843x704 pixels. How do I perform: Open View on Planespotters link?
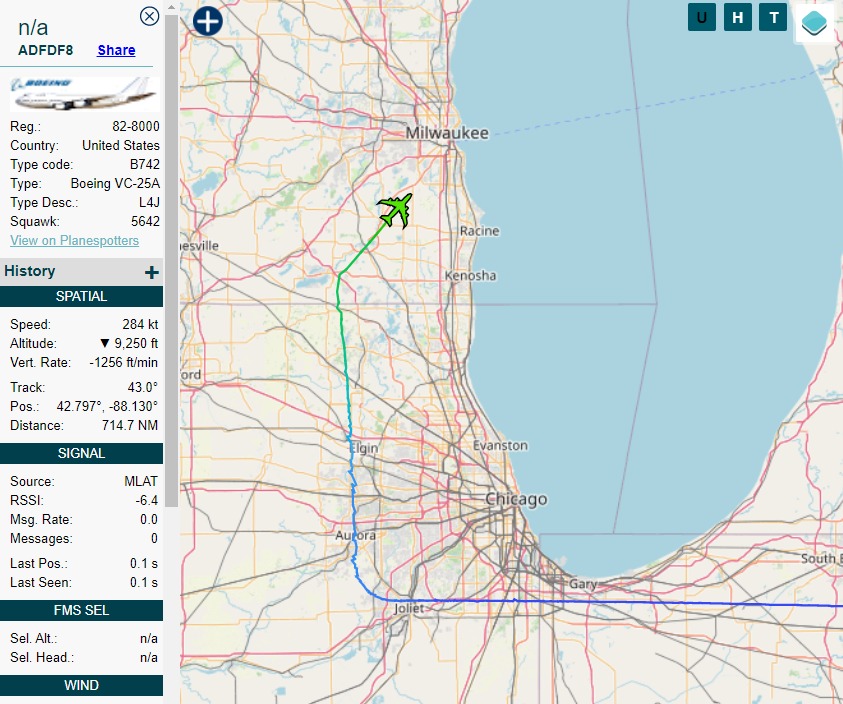point(74,240)
